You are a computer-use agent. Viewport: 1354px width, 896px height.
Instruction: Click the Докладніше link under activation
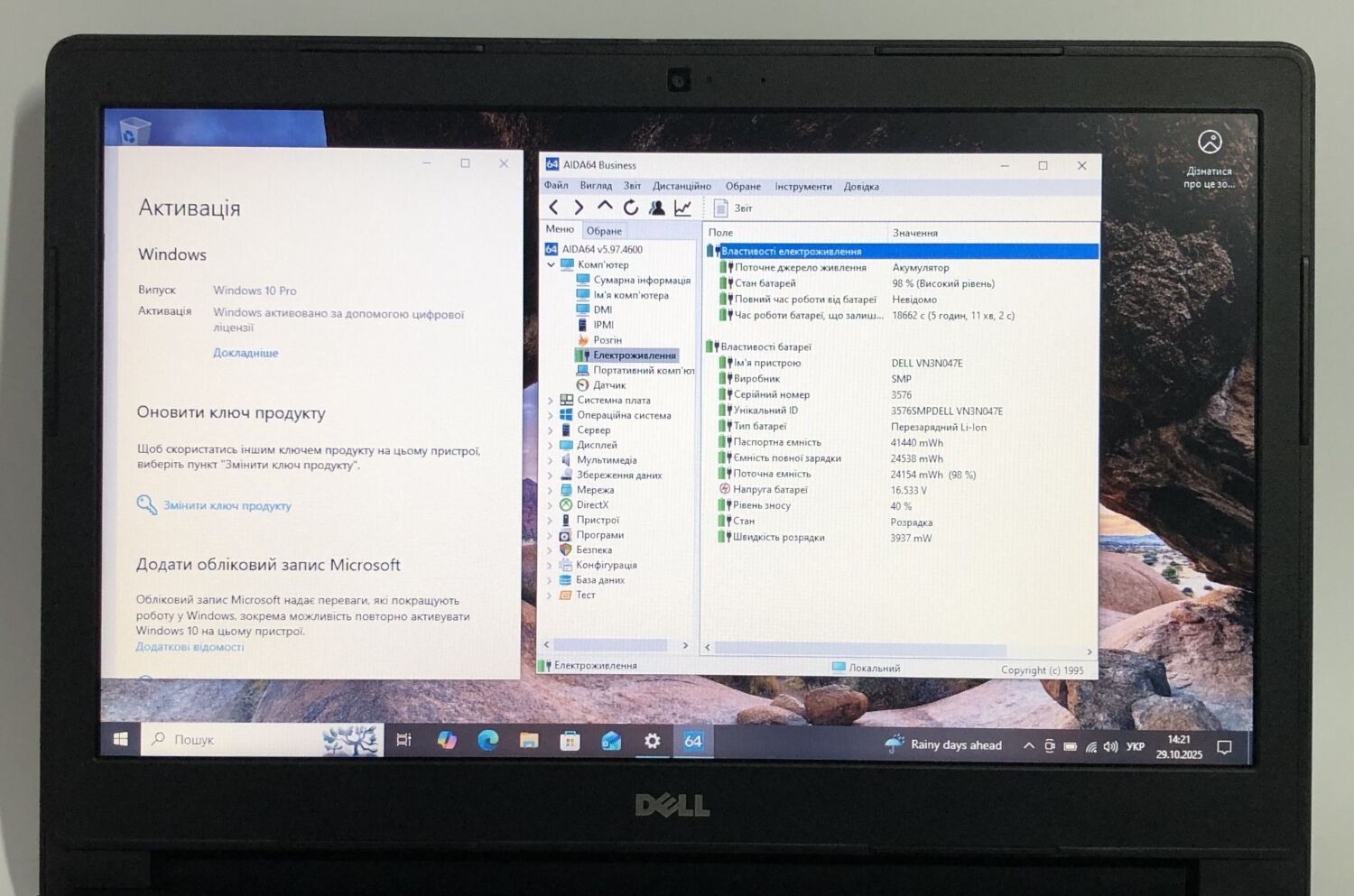(x=246, y=353)
